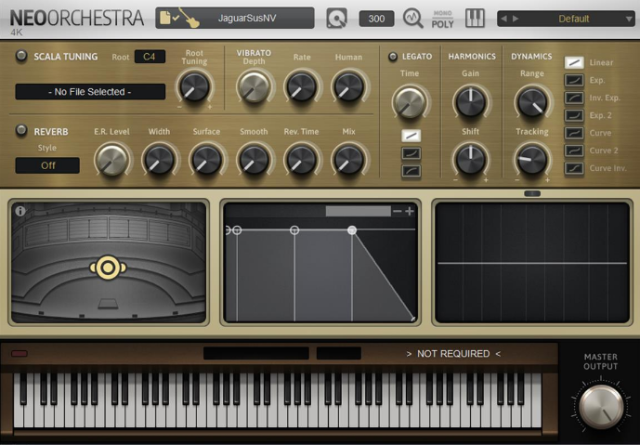Click the envelope end point handle
Image resolution: width=640 pixels, height=445 pixels.
tap(413, 319)
